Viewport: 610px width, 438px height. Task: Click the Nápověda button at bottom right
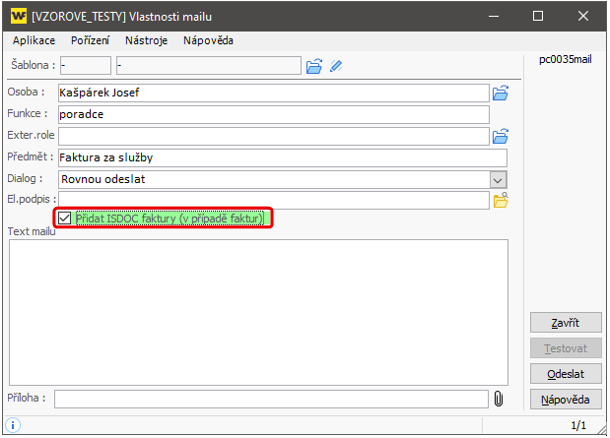coord(565,400)
